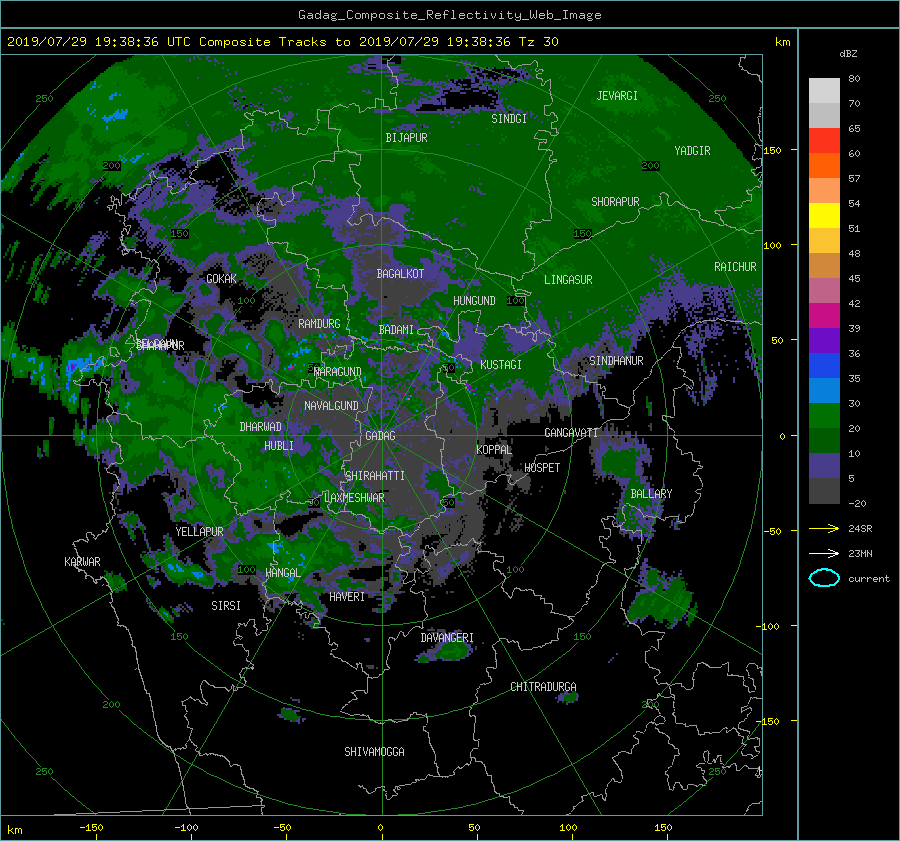Select the KOPPAL label
Image resolution: width=900 pixels, height=841 pixels.
494,450
